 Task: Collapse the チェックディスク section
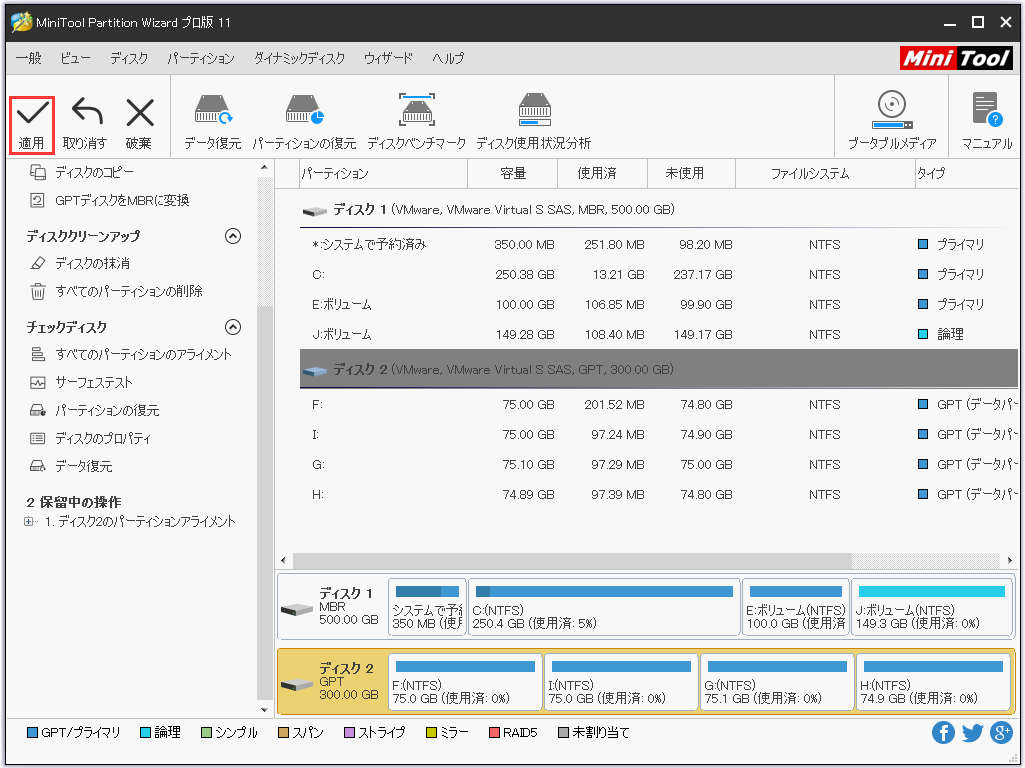pos(233,327)
